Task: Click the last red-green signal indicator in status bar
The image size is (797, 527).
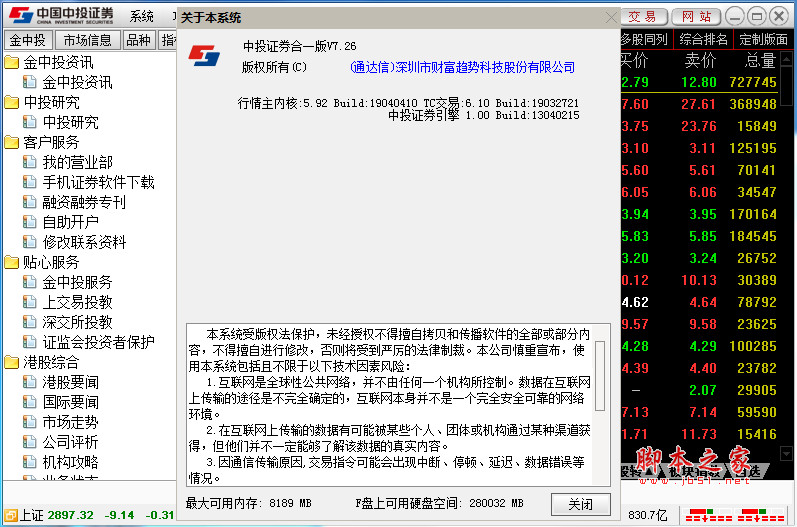Action: coord(760,515)
